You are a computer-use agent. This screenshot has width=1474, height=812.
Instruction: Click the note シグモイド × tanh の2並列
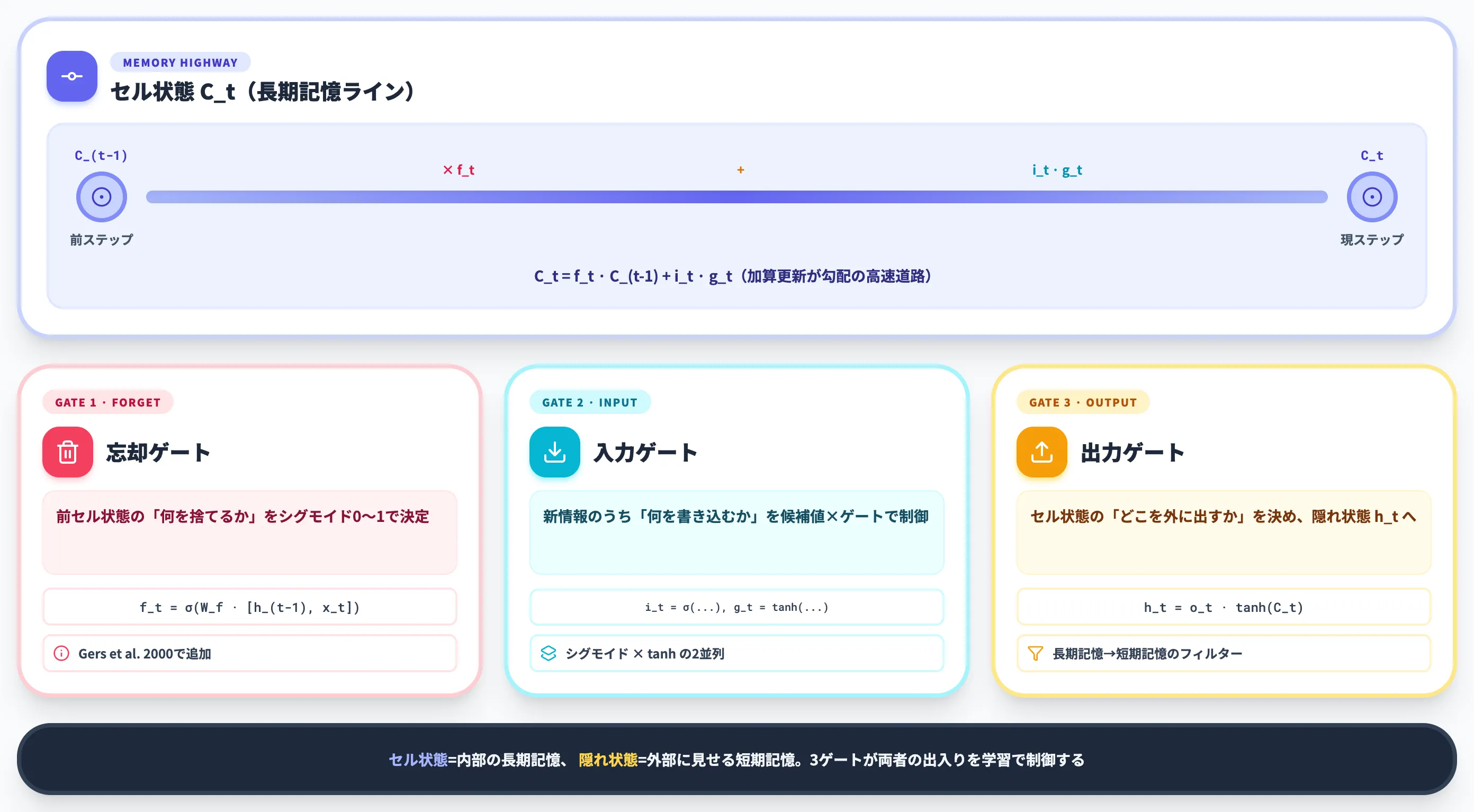click(x=736, y=653)
